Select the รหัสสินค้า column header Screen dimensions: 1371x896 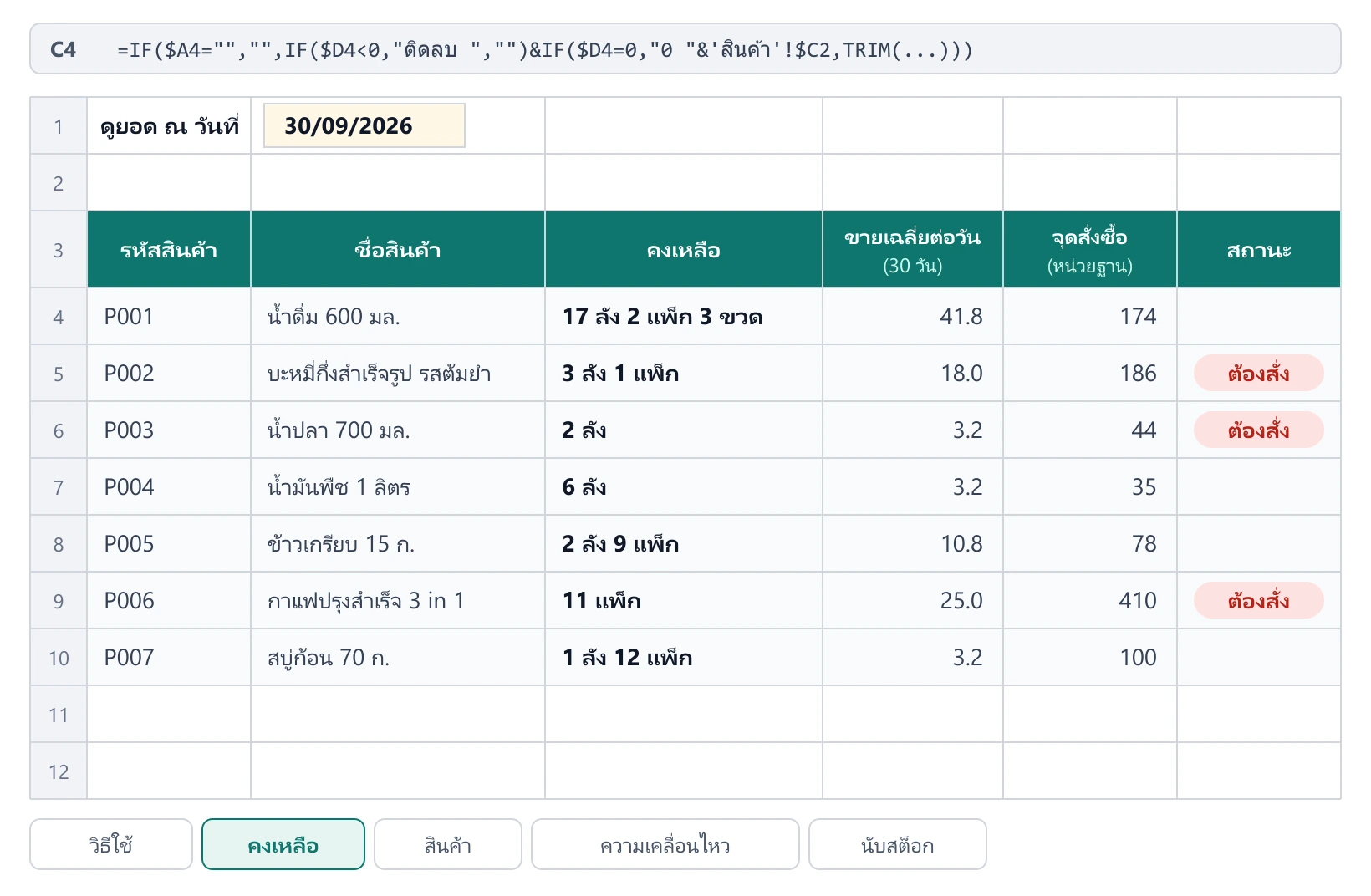tap(169, 250)
